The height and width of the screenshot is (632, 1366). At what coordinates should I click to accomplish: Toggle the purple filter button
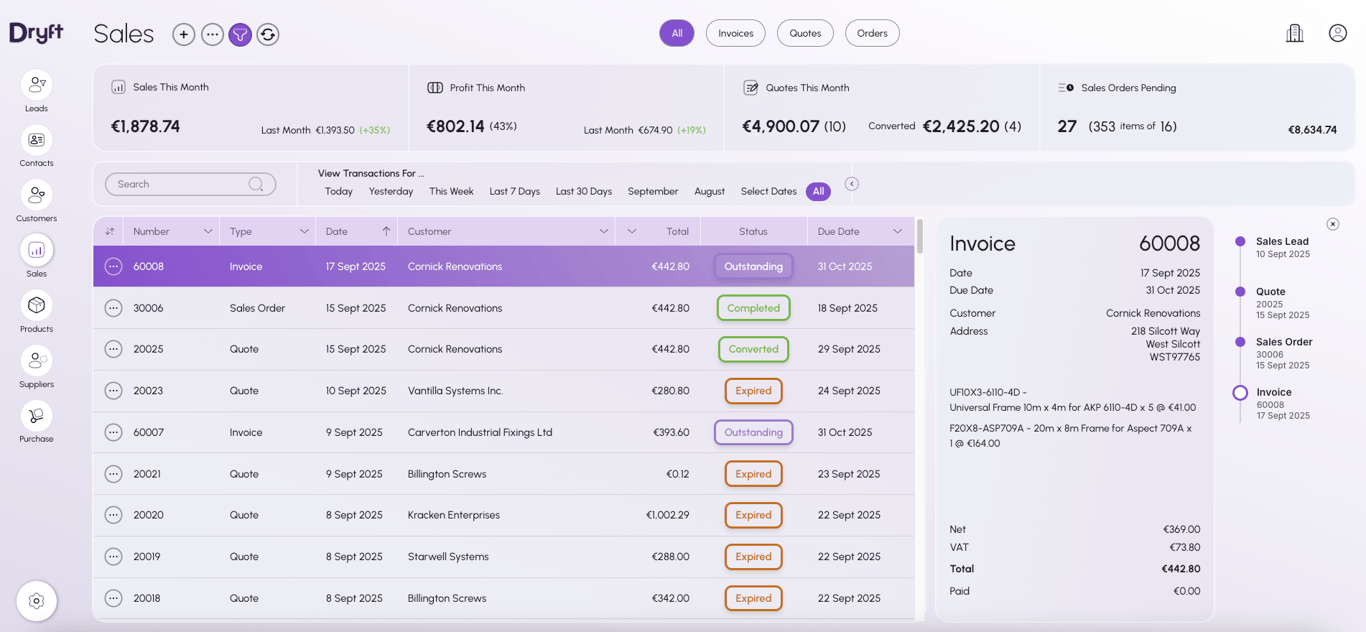point(240,34)
